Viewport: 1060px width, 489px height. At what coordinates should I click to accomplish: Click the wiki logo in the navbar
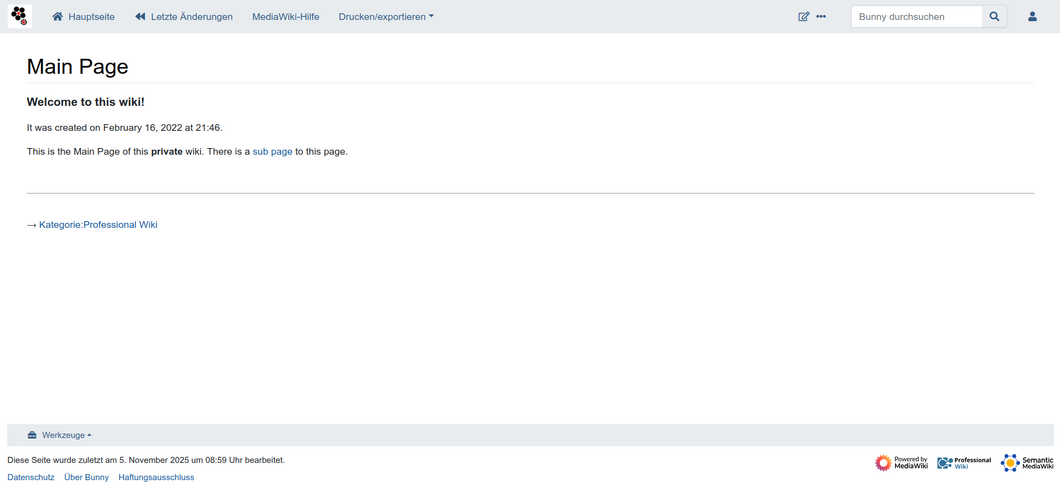tap(19, 16)
